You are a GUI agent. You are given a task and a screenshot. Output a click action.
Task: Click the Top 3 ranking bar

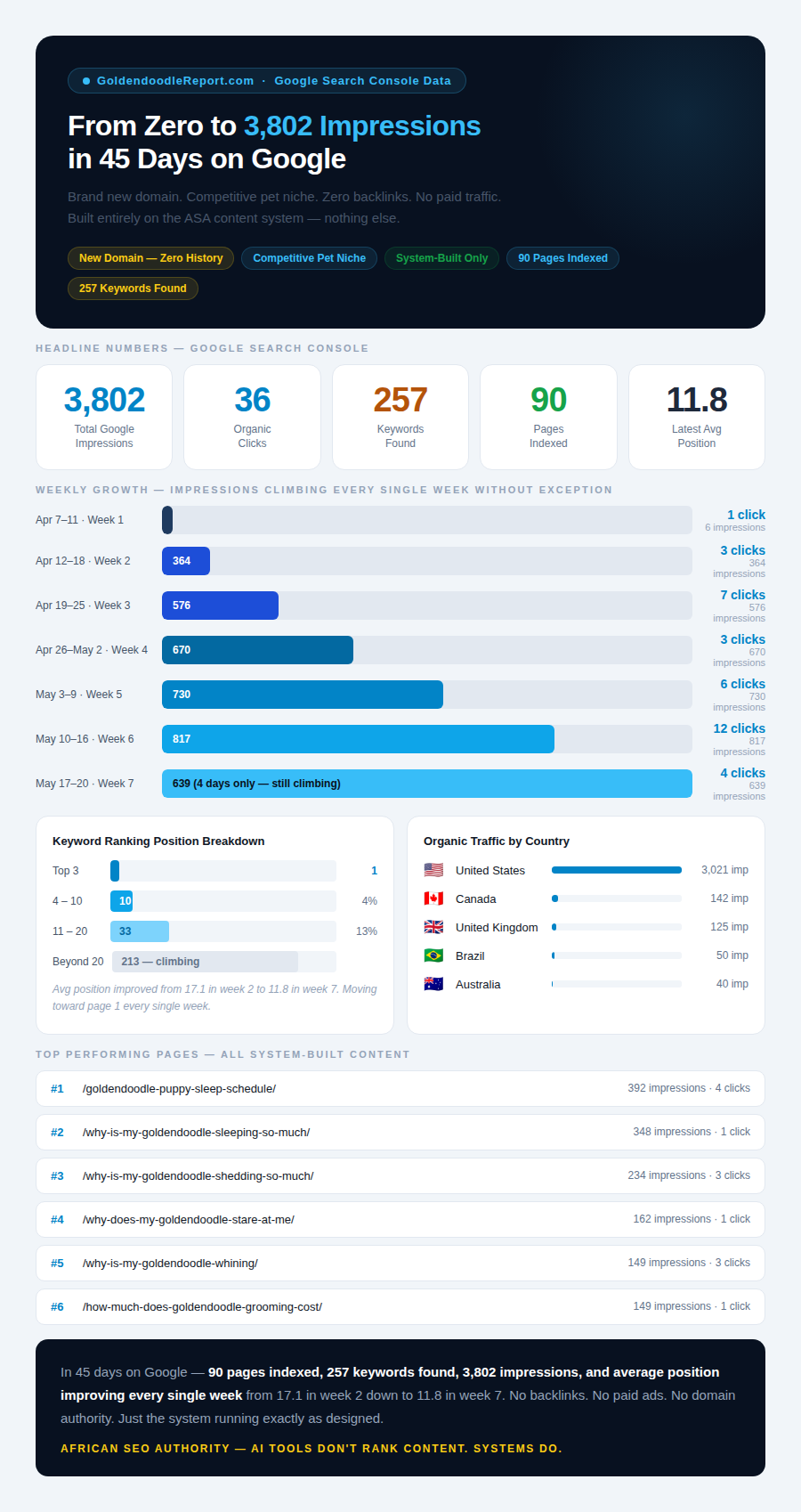point(115,871)
